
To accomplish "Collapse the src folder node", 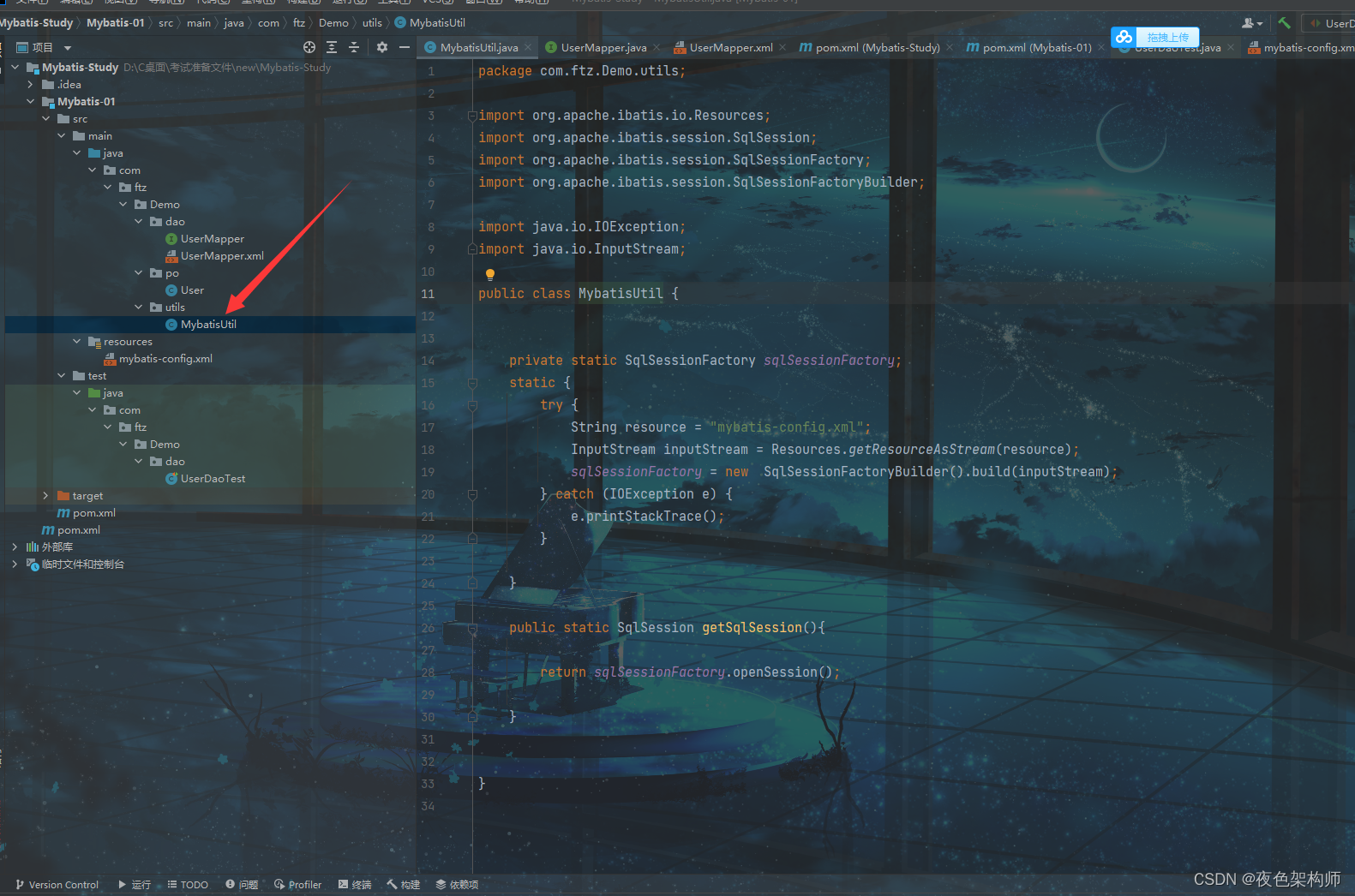I will click(46, 118).
